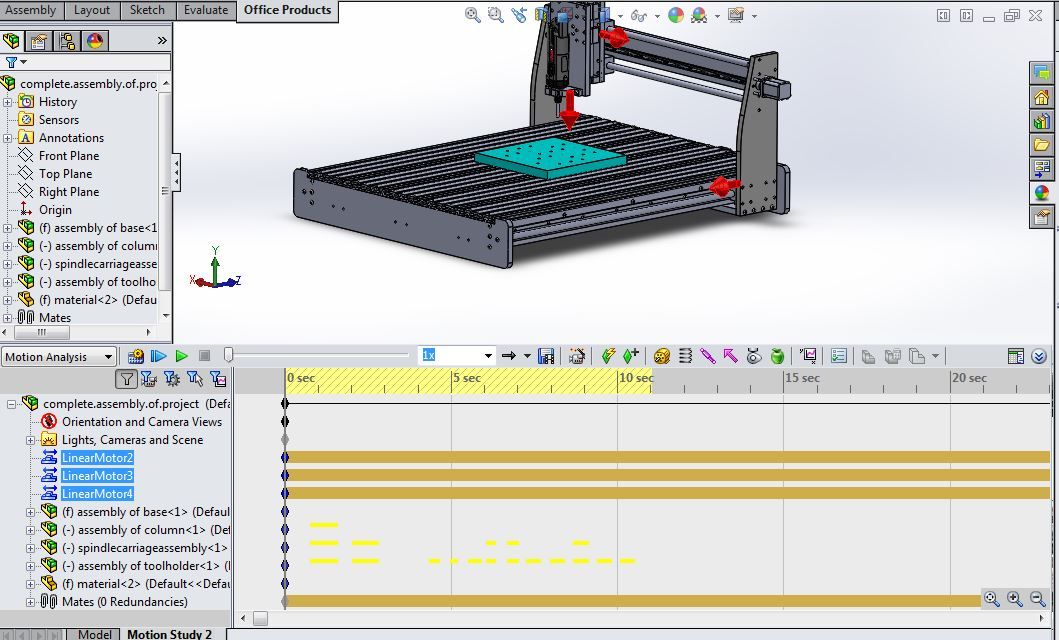Switch to the Sketch tab
Image resolution: width=1059 pixels, height=640 pixels.
(147, 10)
